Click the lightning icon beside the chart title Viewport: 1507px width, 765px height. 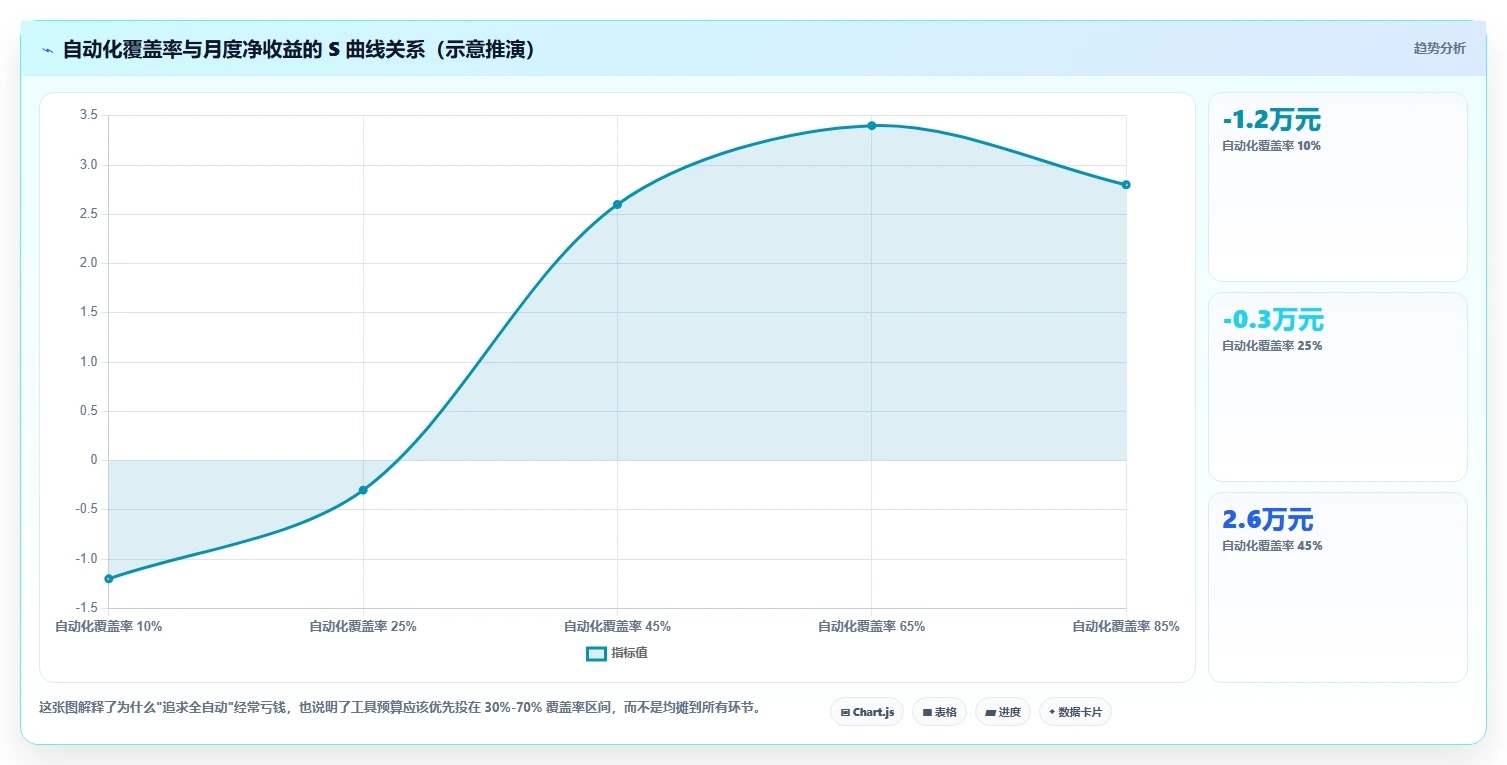point(47,49)
